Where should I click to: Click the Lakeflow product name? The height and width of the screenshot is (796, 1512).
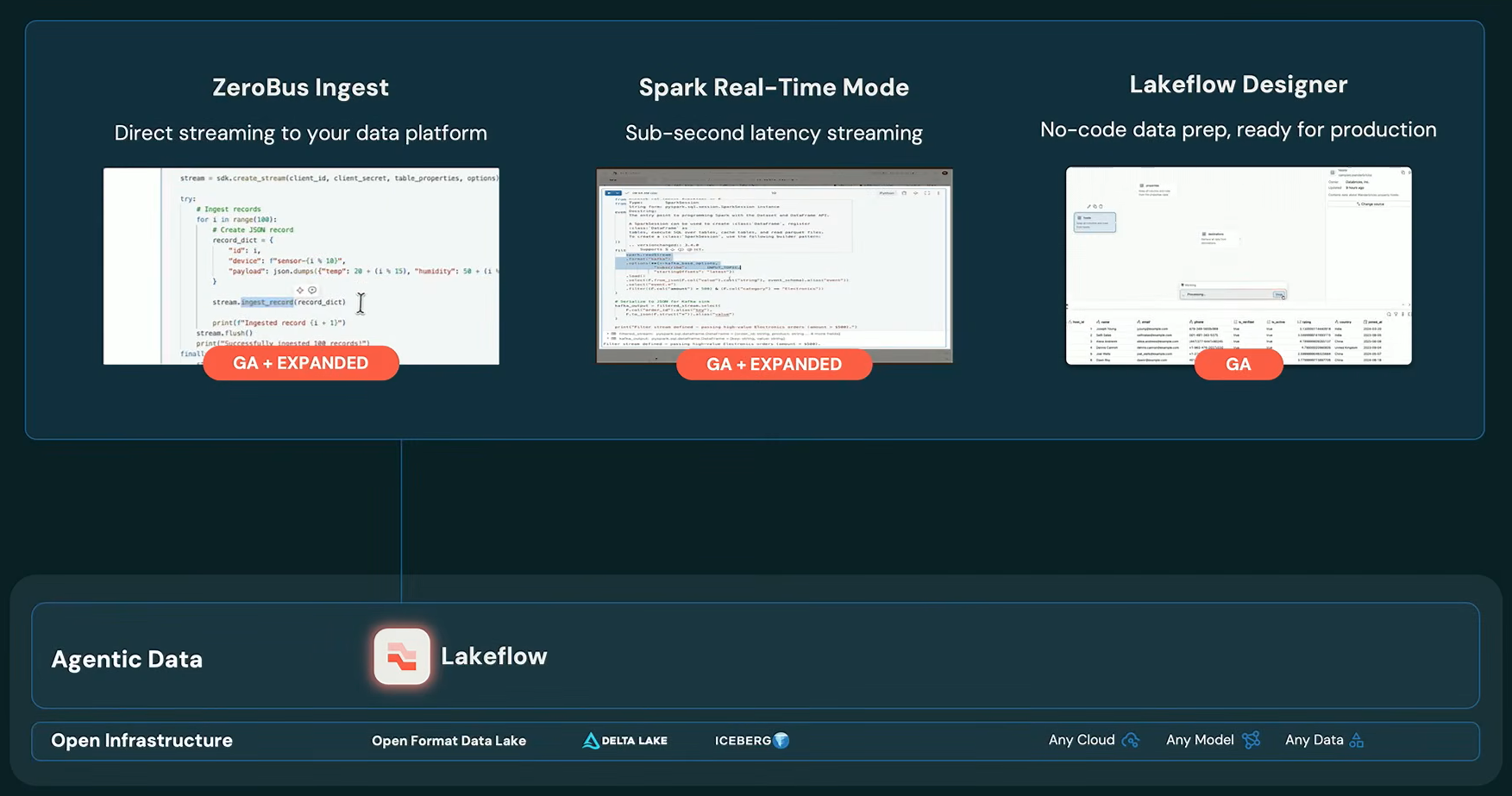(x=494, y=656)
